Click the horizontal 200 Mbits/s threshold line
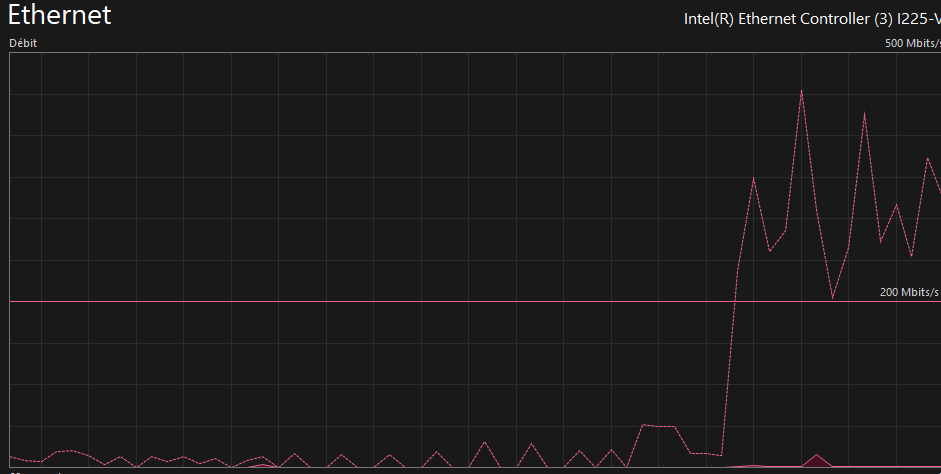Screen dimensions: 941x474 400,301
